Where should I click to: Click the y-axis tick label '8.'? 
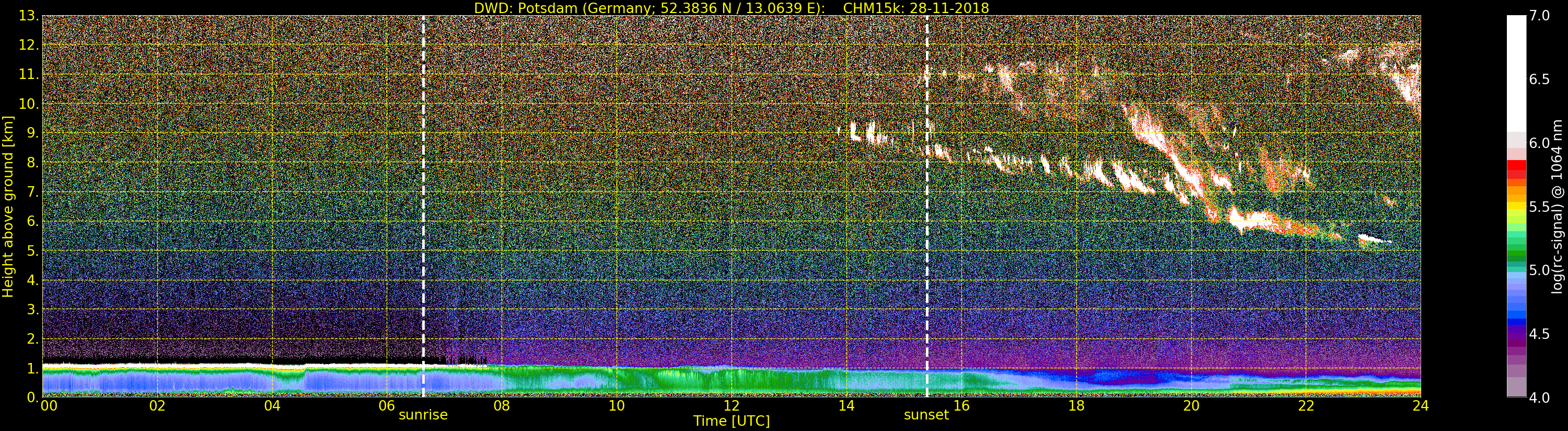point(32,162)
